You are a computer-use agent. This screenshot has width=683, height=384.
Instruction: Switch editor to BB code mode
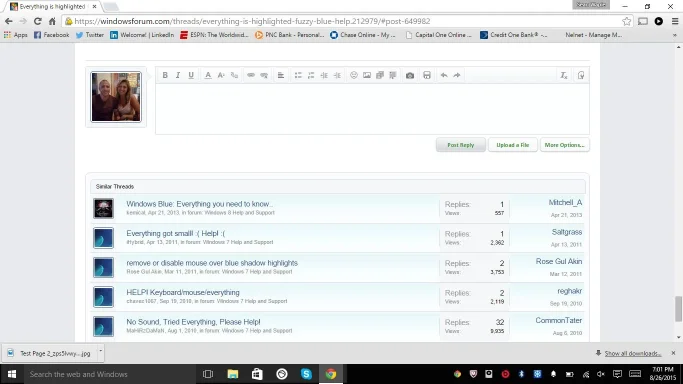tap(581, 75)
